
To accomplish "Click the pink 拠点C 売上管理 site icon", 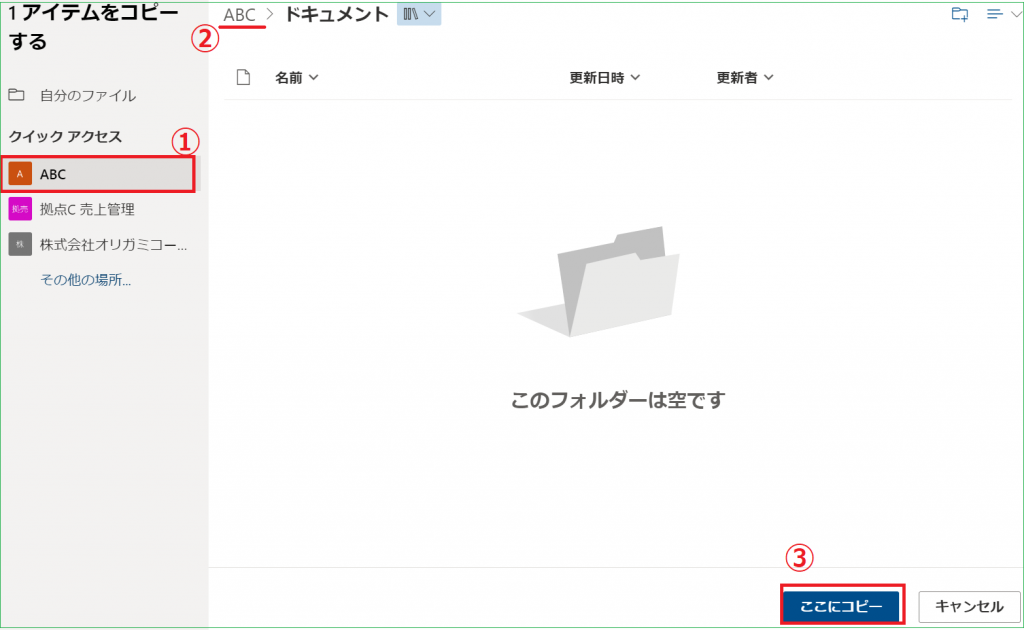I will coord(19,209).
